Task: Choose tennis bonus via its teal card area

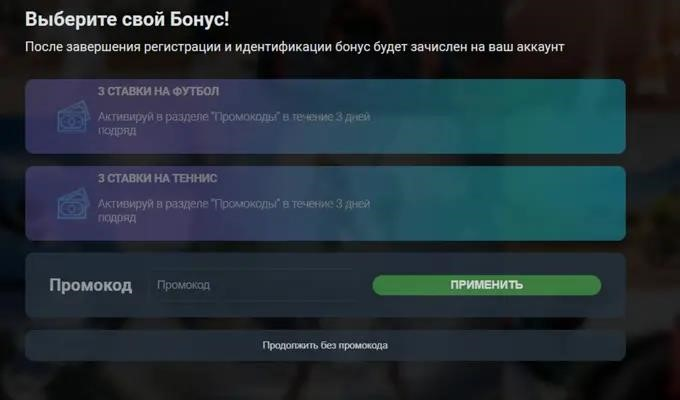Action: coord(499,203)
